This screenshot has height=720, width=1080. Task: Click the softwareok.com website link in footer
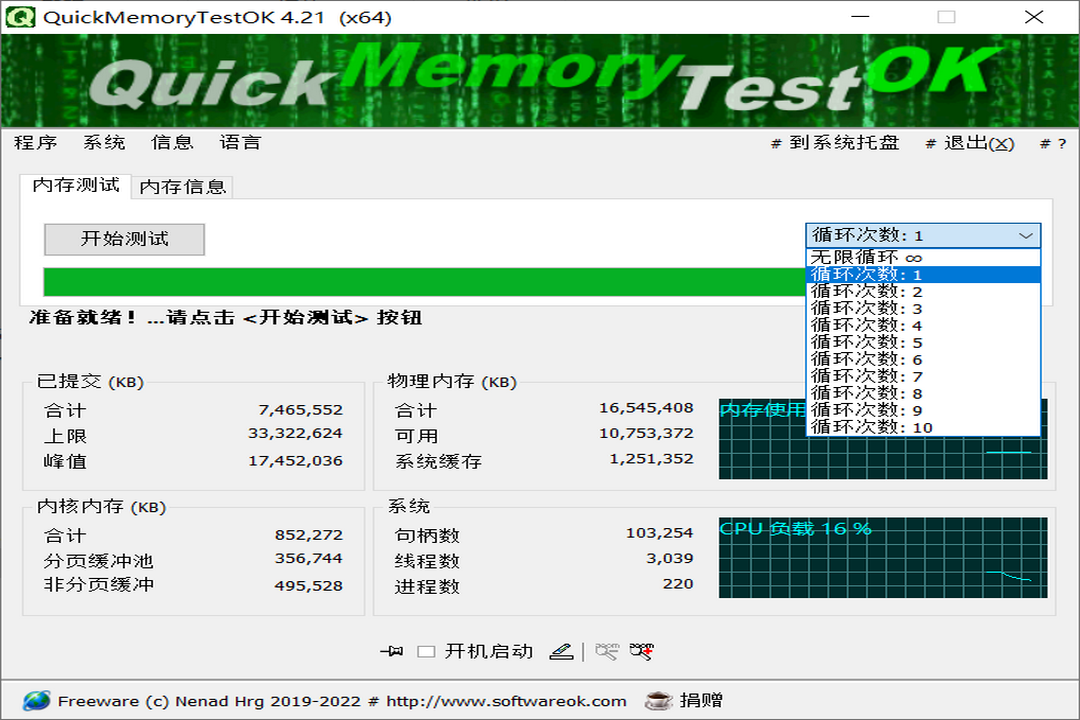(510, 701)
